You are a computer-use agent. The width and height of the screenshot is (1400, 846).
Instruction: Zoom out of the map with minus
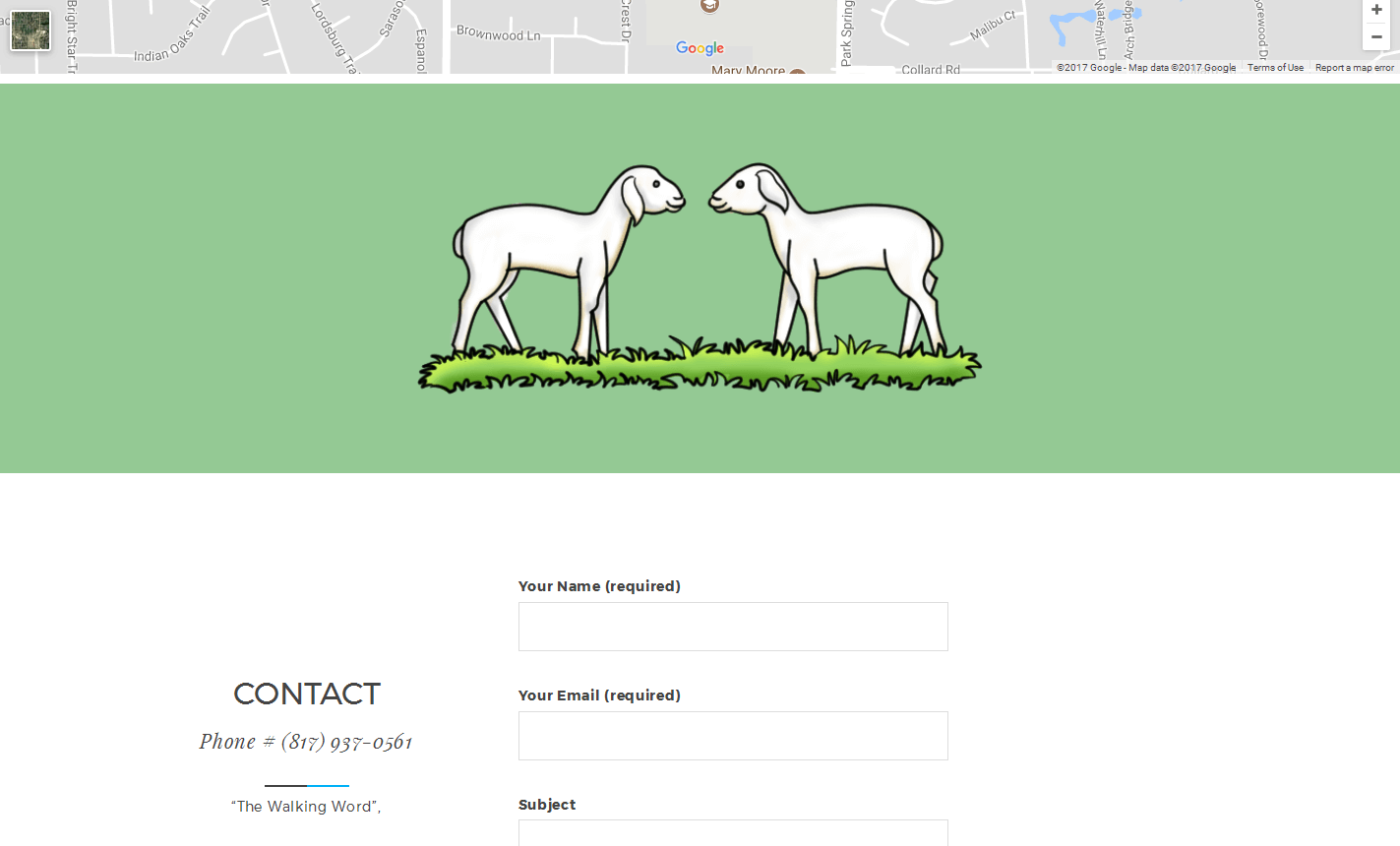pos(1376,37)
